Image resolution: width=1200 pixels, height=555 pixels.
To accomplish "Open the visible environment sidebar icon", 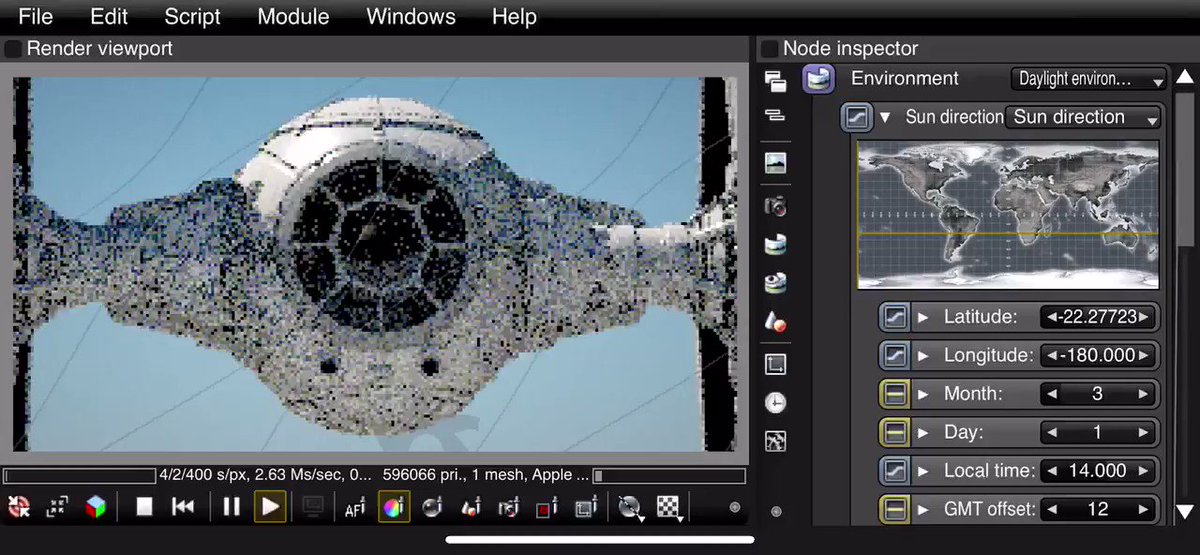I will [775, 284].
